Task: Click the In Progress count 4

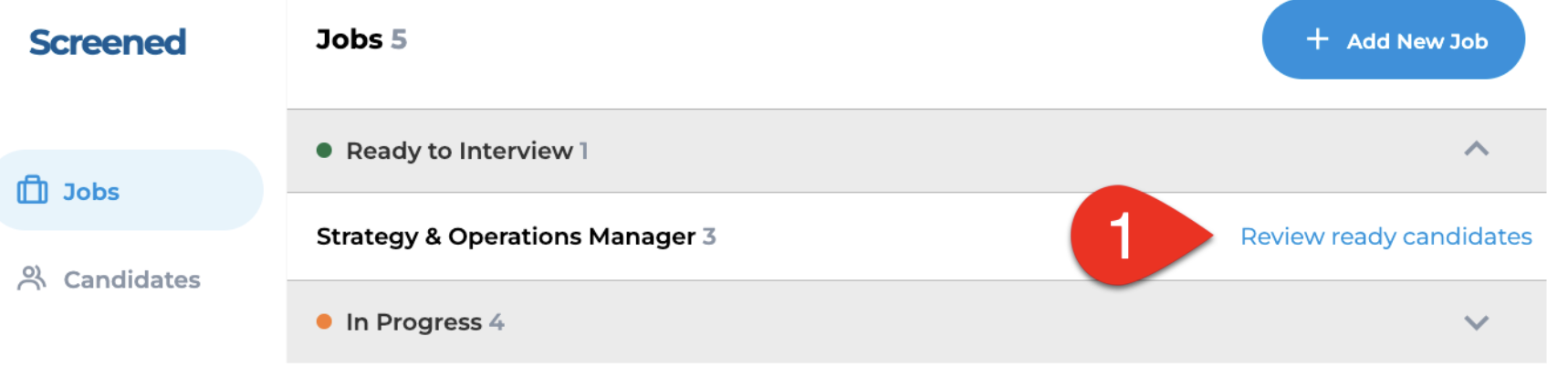Action: tap(497, 322)
